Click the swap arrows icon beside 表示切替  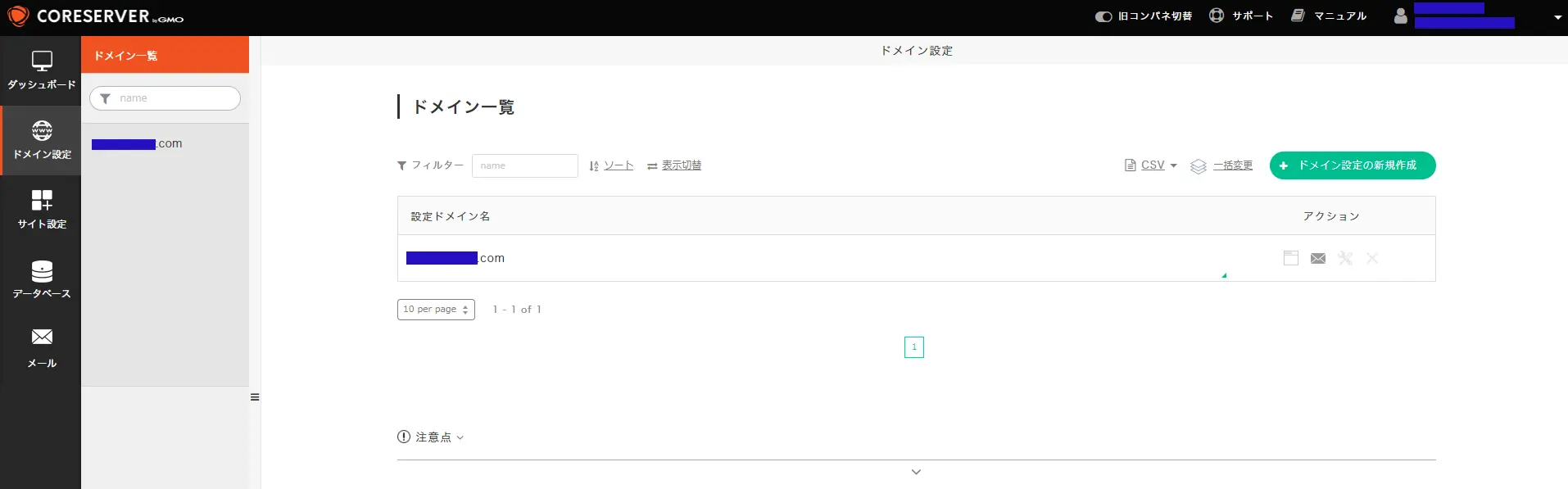pos(652,166)
